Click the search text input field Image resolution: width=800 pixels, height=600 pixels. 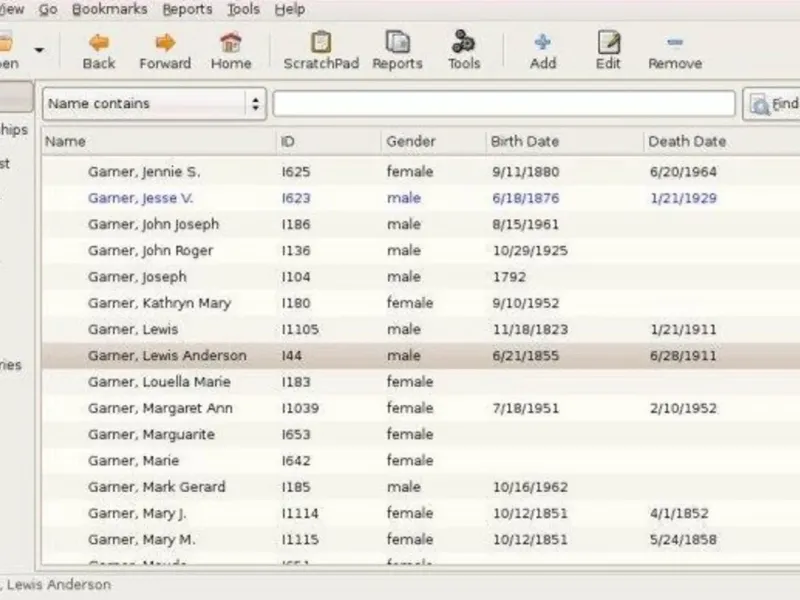coord(504,104)
